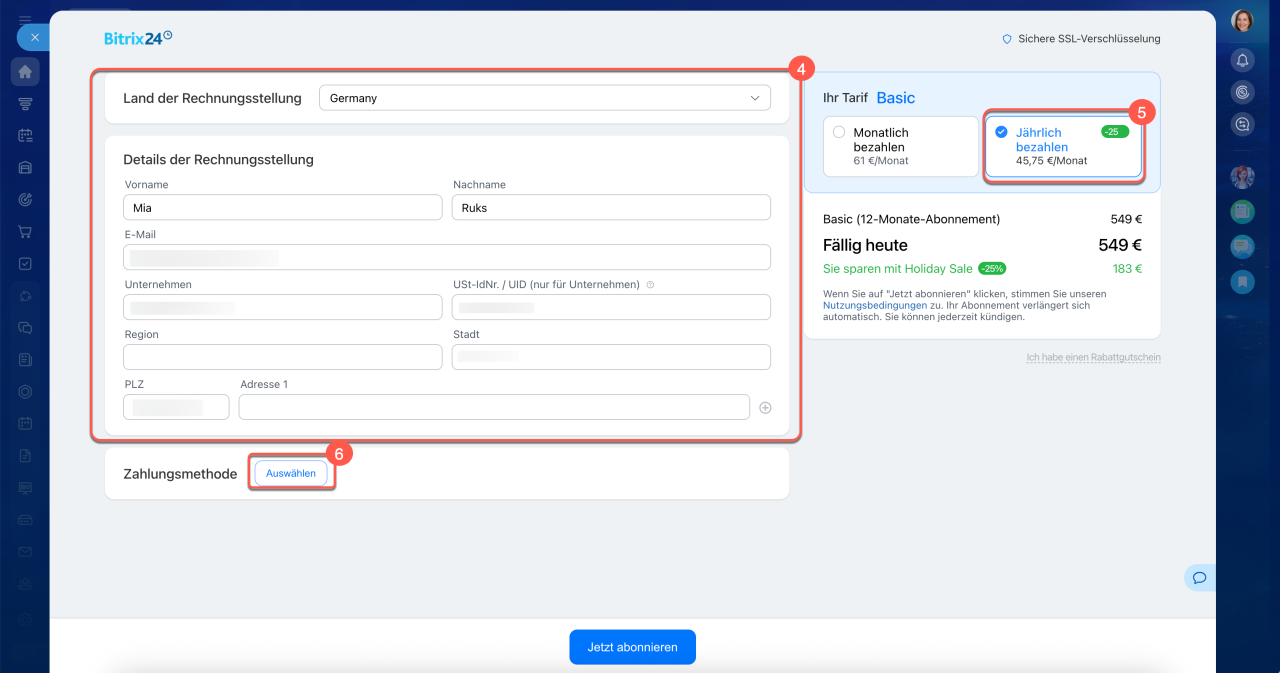Open the bookmark icon in right panel

pos(1242,282)
